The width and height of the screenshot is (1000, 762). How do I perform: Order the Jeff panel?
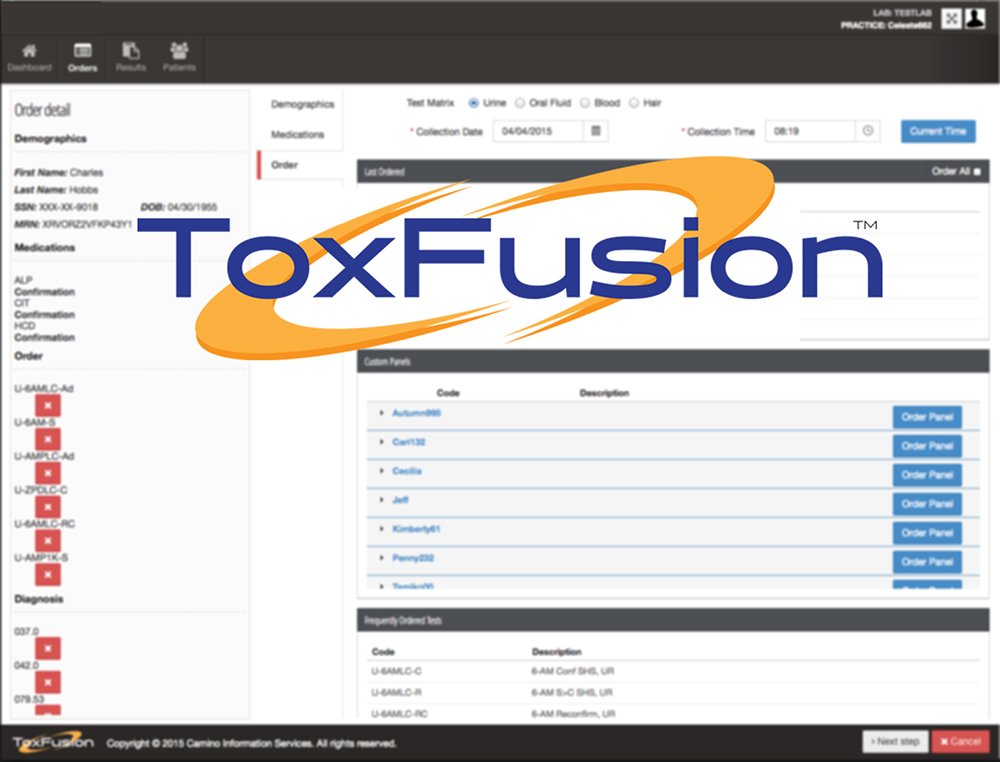coord(927,504)
